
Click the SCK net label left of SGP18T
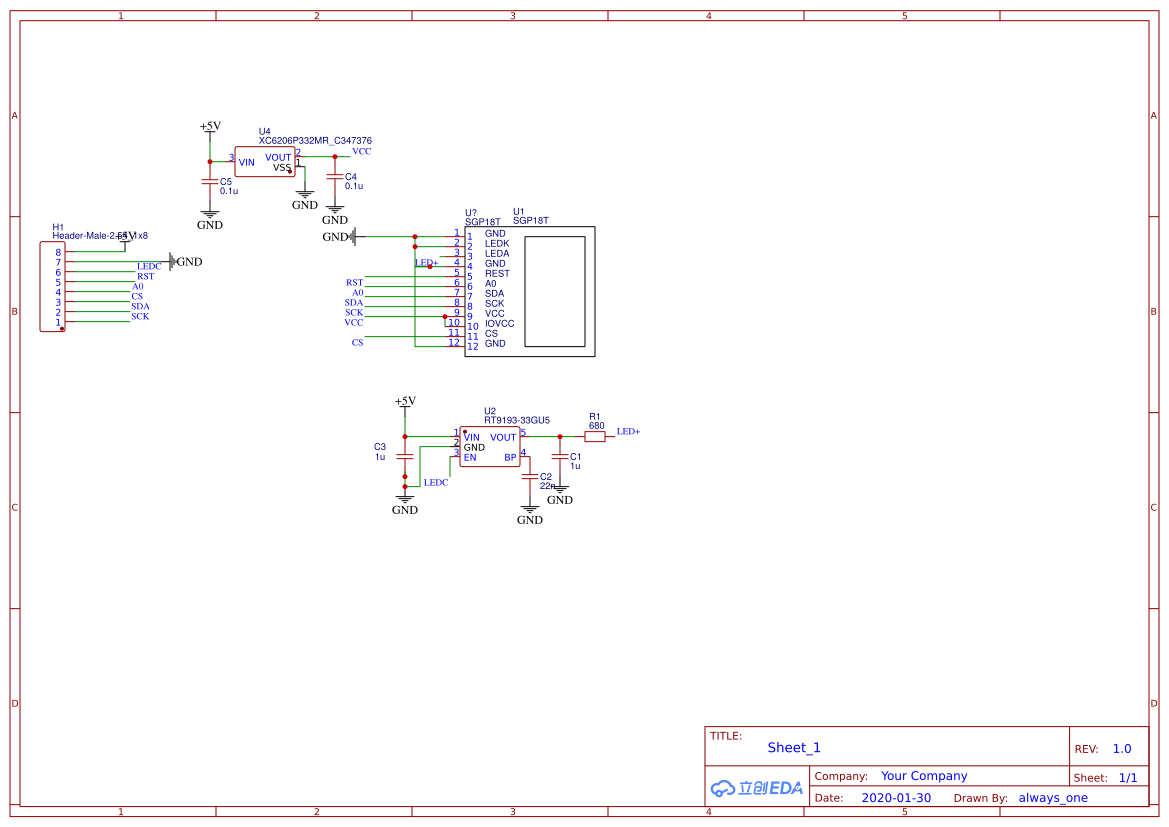click(353, 312)
